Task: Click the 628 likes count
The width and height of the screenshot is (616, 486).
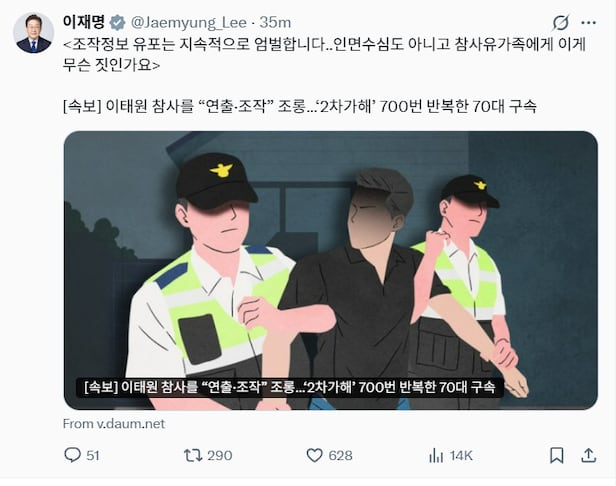Action: (340, 456)
